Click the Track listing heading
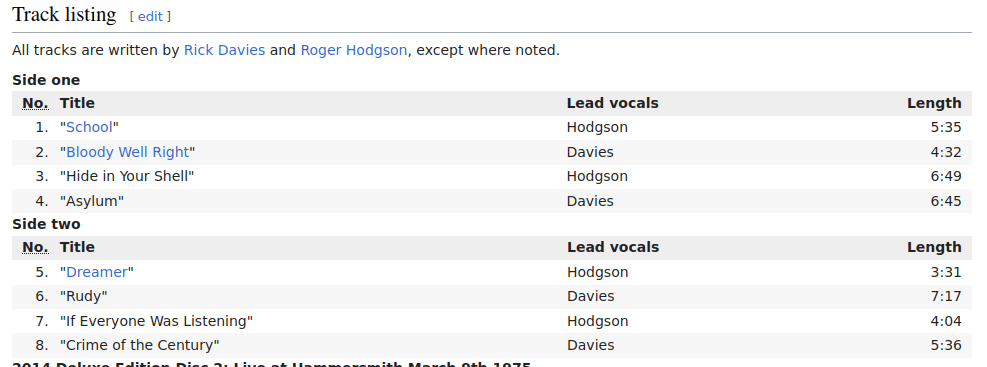 pyautogui.click(x=64, y=14)
